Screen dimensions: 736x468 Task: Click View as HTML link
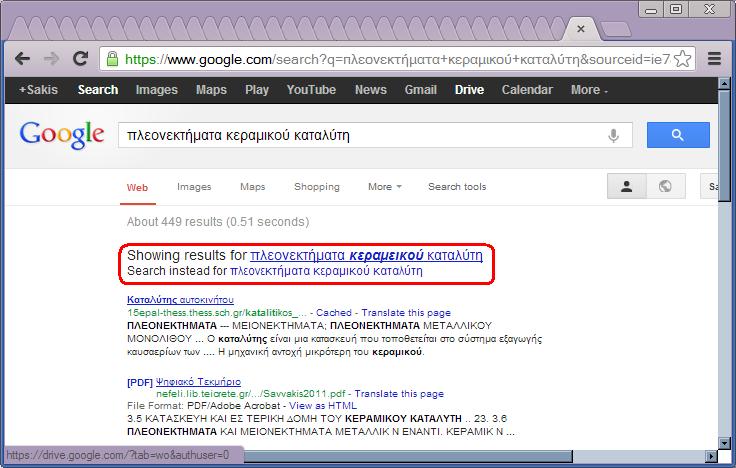point(323,406)
